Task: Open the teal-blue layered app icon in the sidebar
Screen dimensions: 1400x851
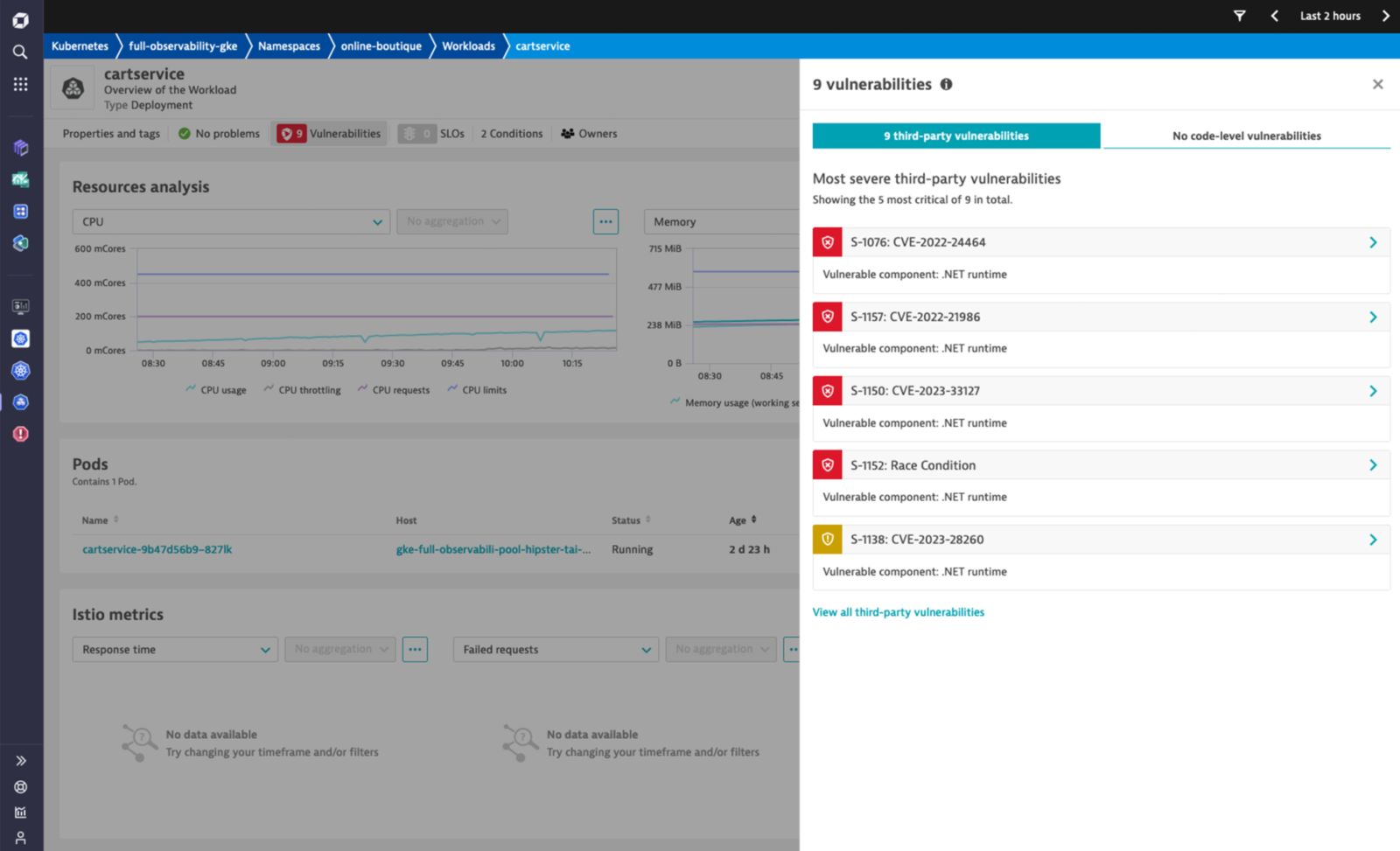Action: (x=20, y=242)
